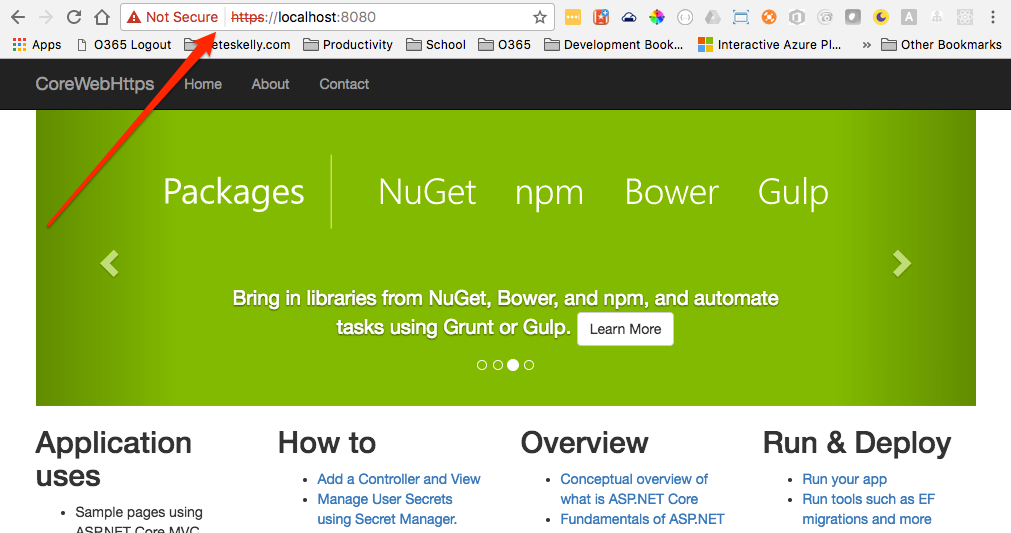This screenshot has width=1011, height=533.
Task: Click the Not Secure label
Action: 182,17
